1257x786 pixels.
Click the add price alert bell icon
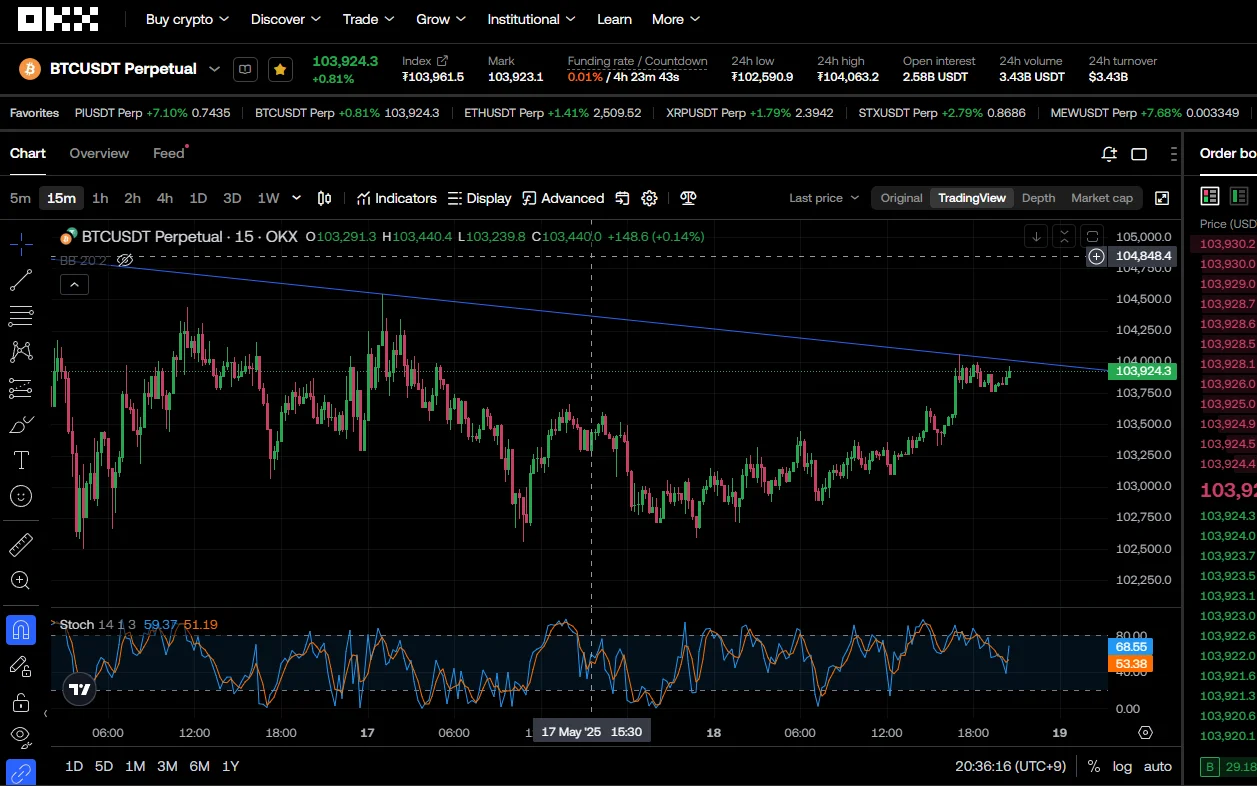pos(1108,154)
